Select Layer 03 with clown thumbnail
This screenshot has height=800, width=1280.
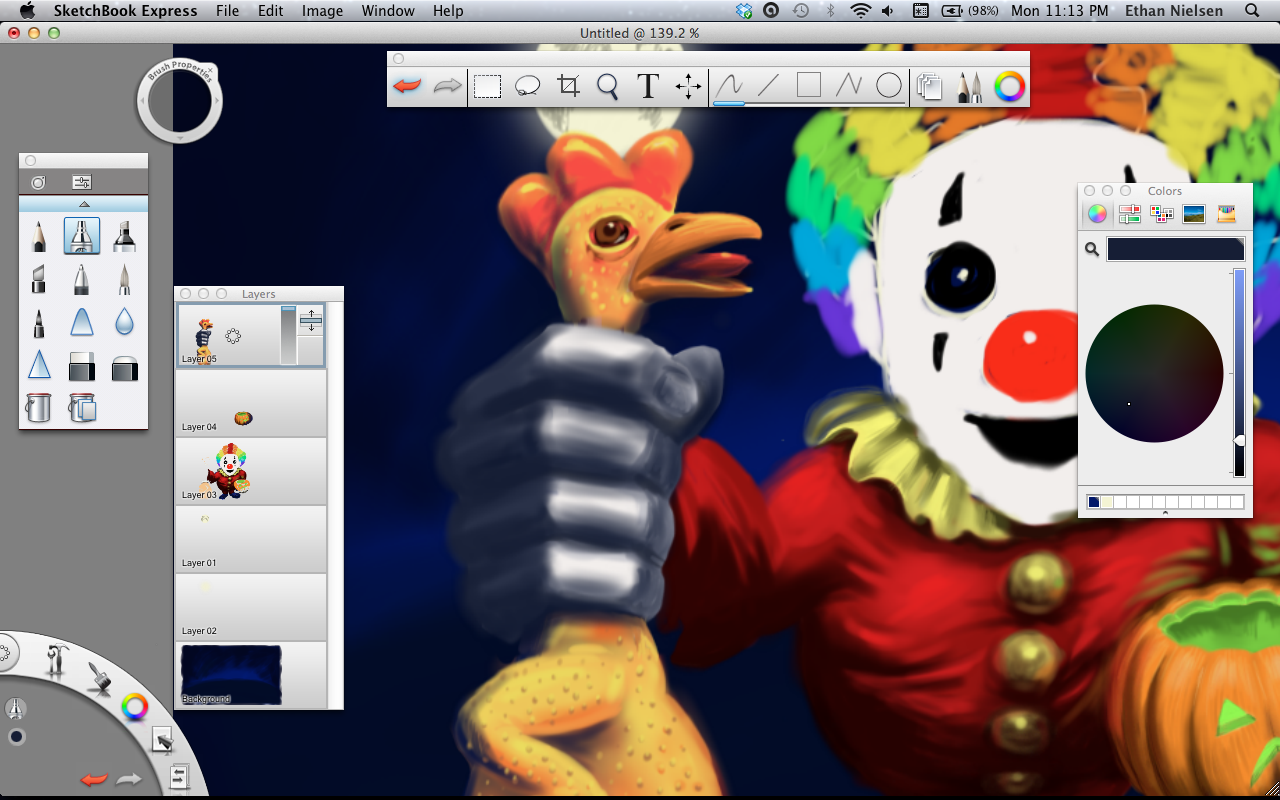point(251,471)
